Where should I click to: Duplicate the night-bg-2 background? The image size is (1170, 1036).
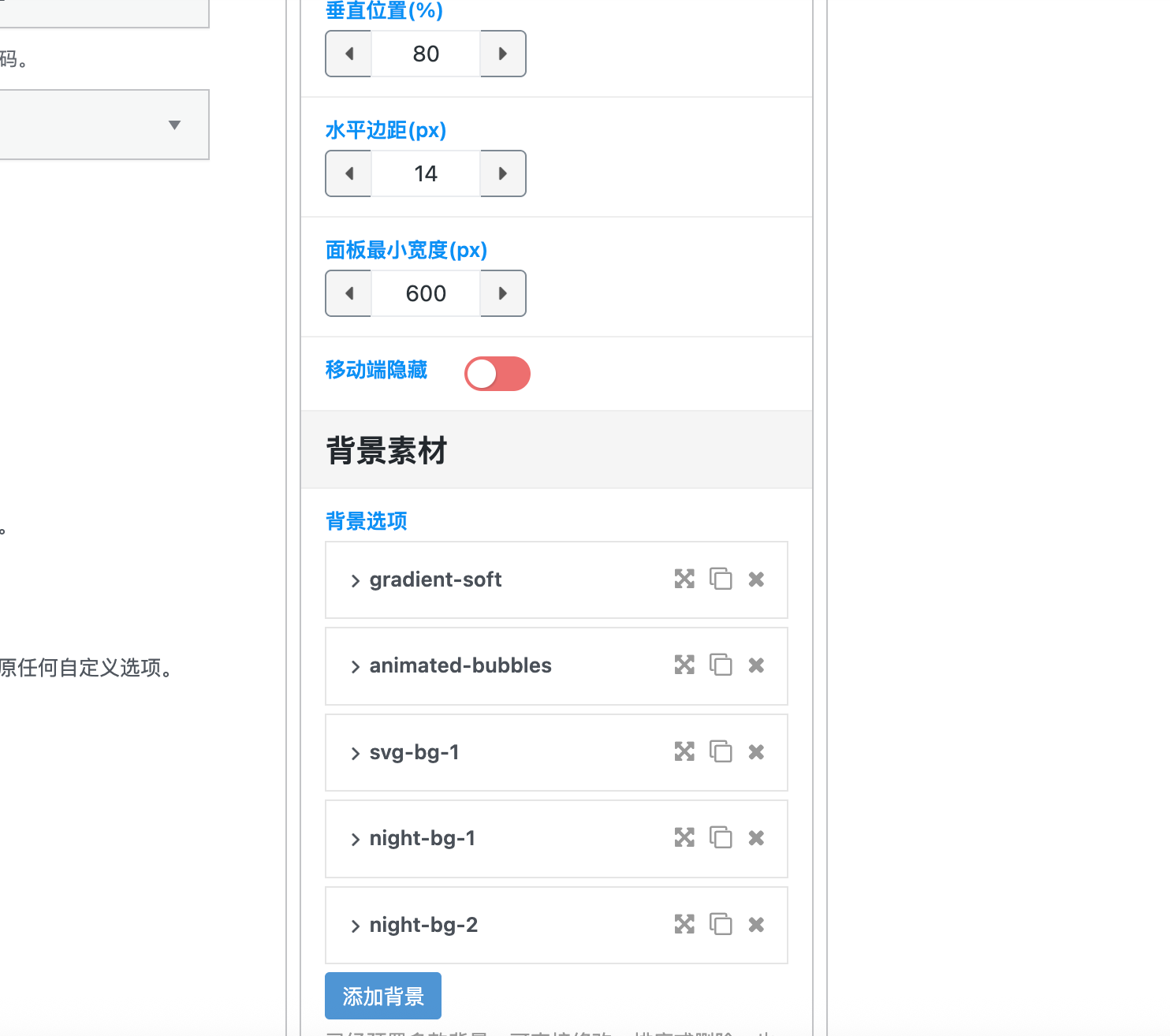721,923
